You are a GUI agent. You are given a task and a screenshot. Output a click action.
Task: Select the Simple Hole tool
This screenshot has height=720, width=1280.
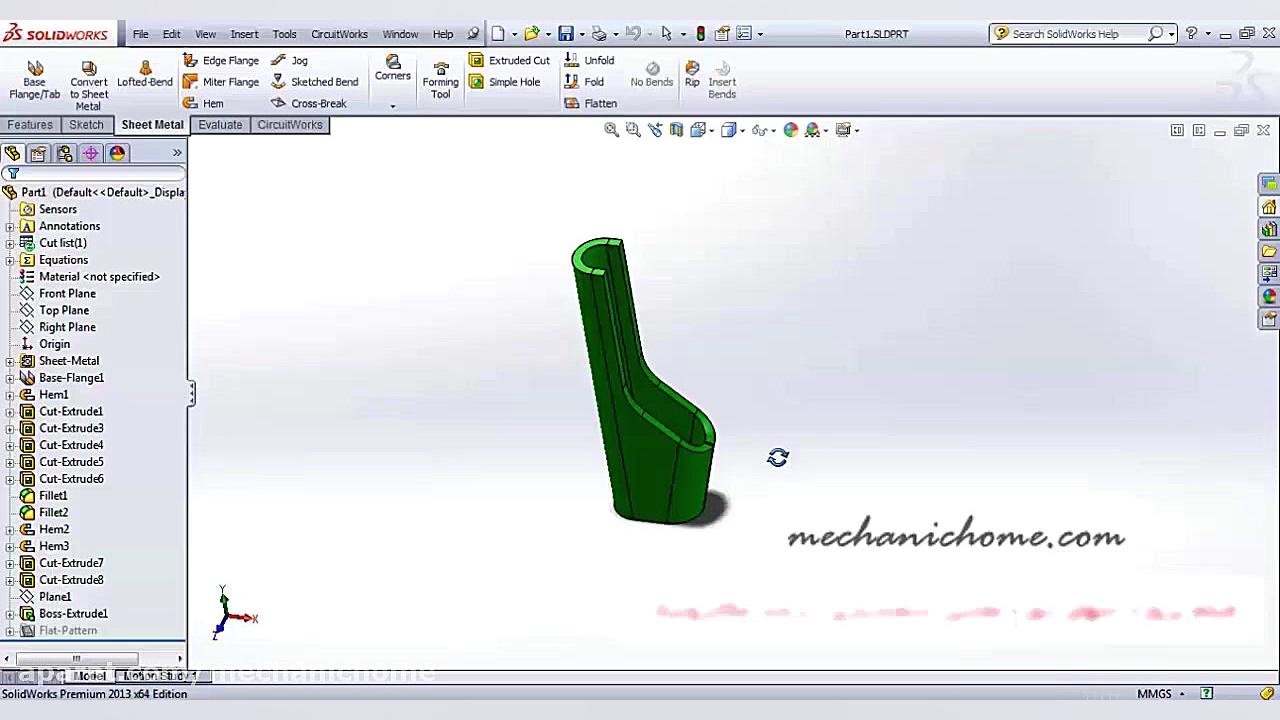505,82
